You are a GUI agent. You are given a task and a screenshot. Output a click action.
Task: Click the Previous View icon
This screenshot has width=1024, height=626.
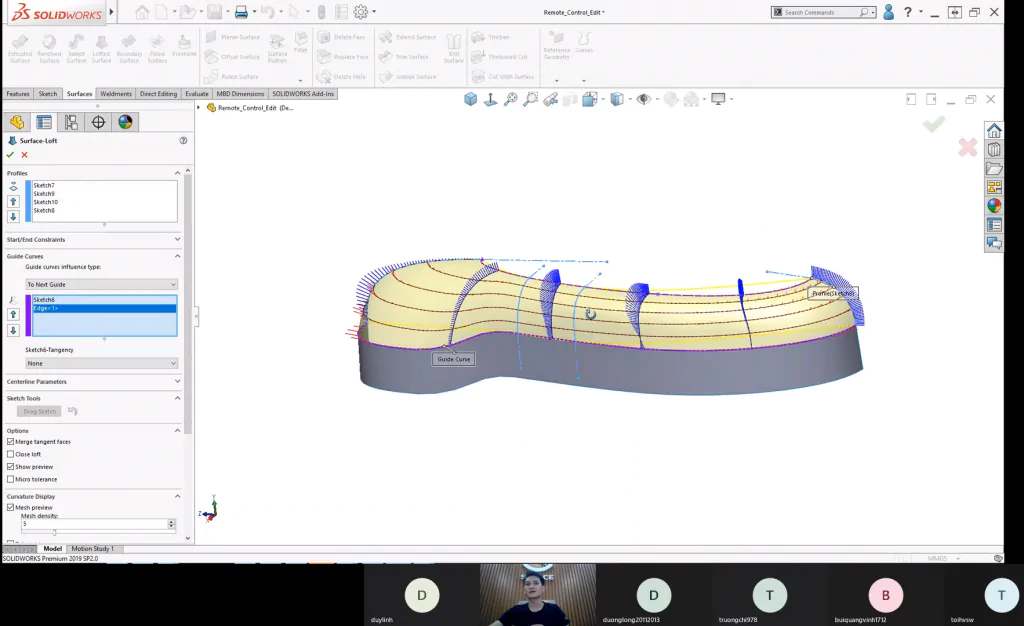[551, 99]
